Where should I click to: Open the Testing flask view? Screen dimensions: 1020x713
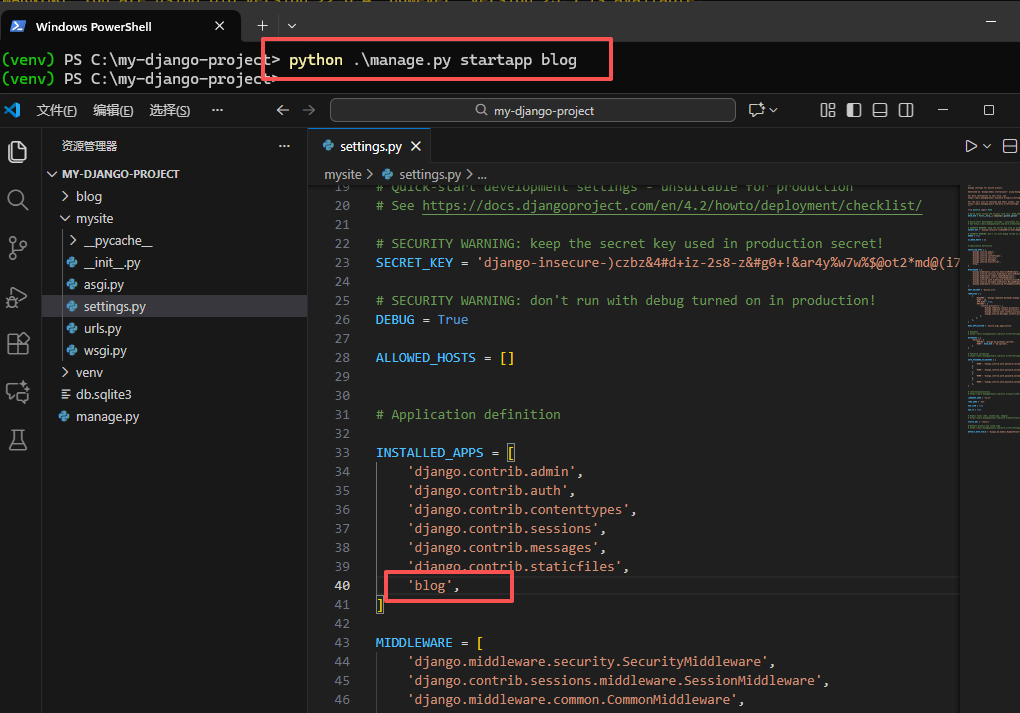click(18, 440)
